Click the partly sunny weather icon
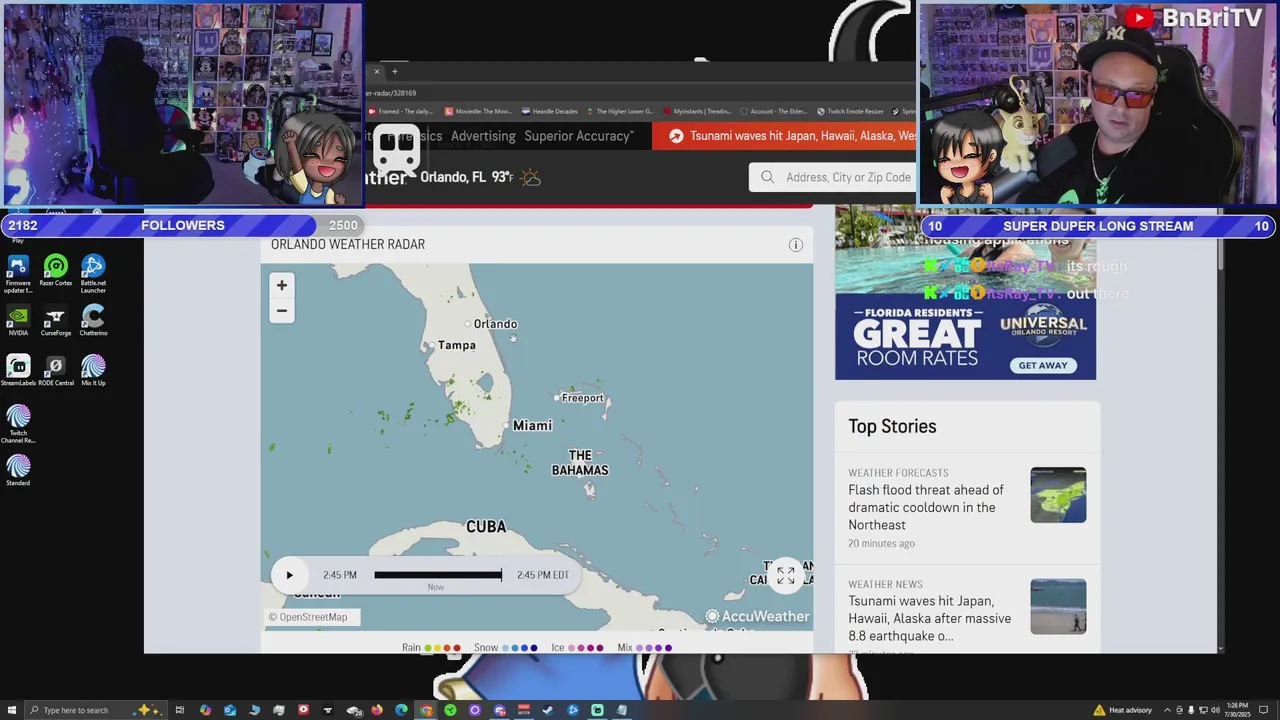Screen dimensions: 1280x720 [x=530, y=178]
